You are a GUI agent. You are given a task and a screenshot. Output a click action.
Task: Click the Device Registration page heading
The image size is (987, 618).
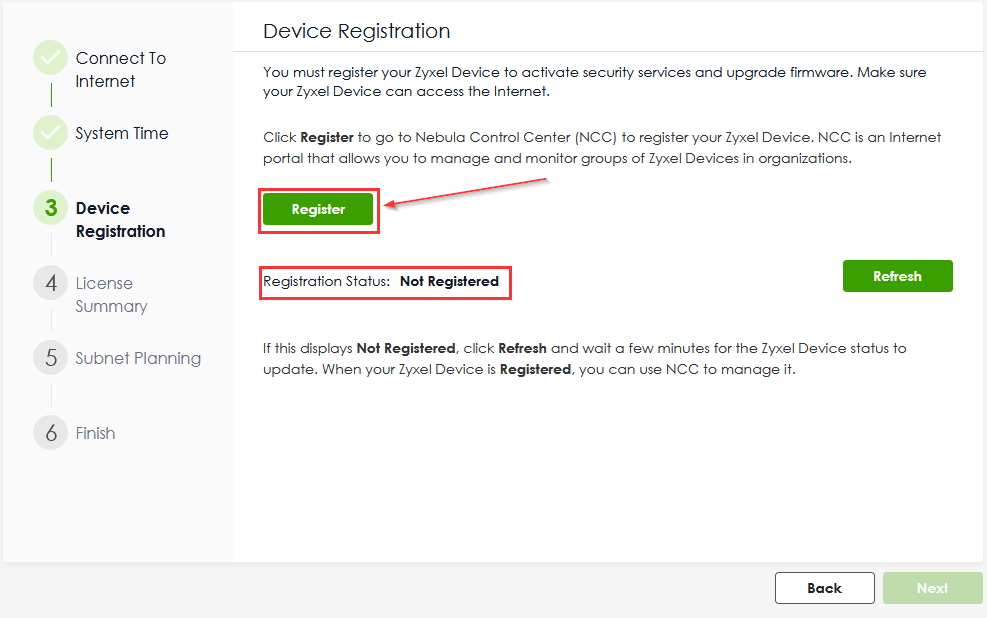coord(356,31)
